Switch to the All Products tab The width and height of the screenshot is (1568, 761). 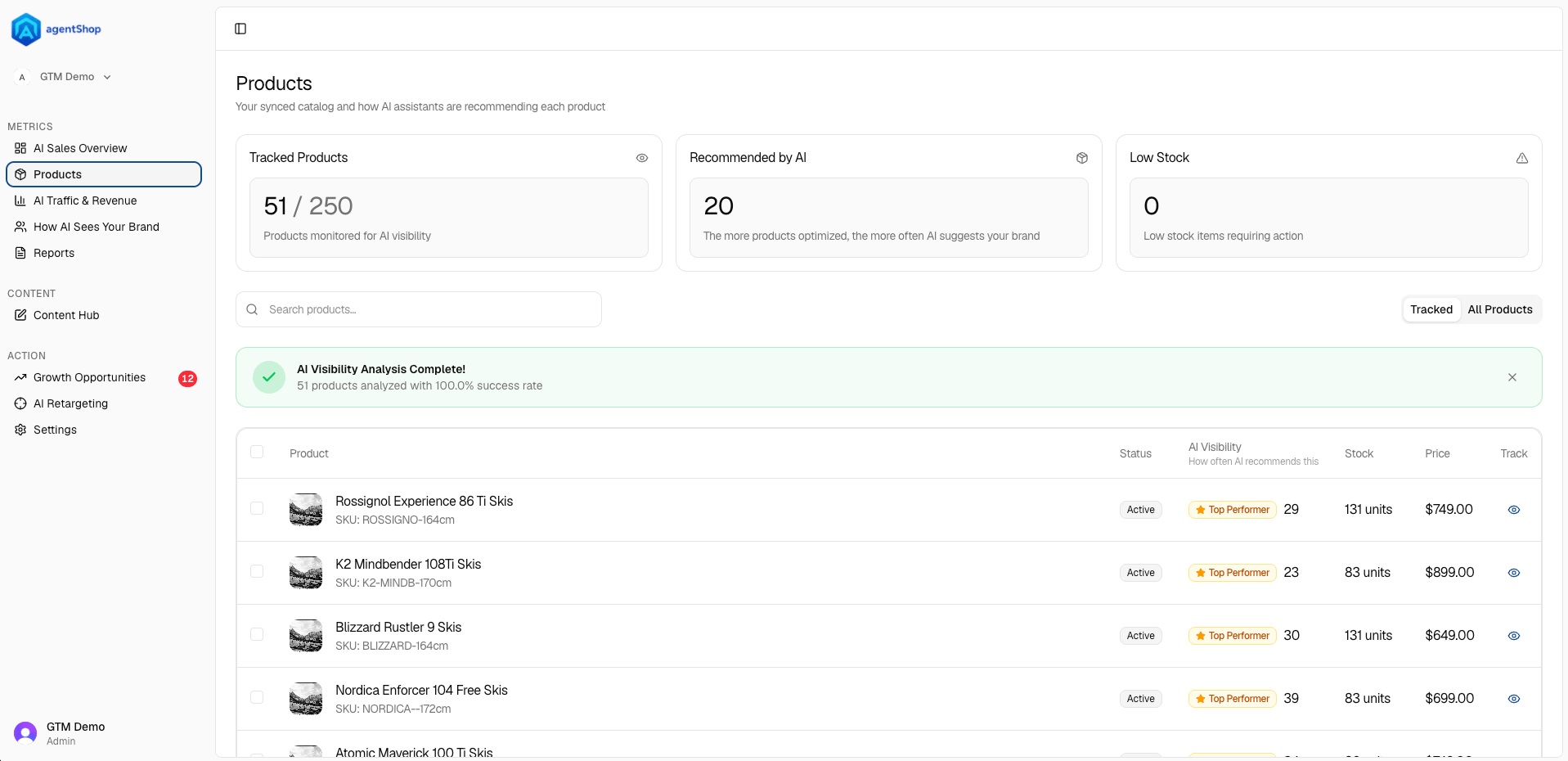click(x=1500, y=309)
